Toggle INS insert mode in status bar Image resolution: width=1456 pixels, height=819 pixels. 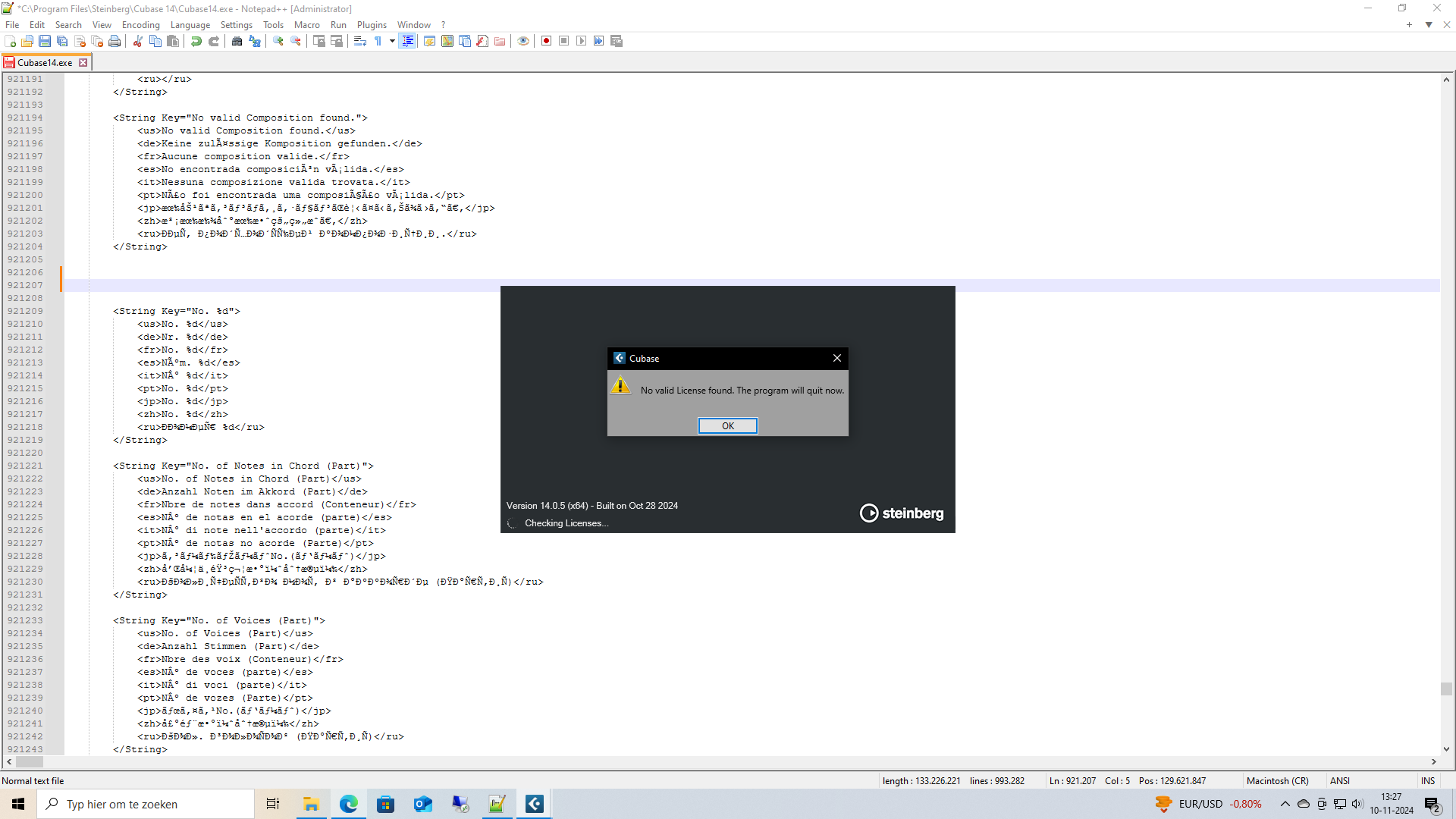[x=1428, y=781]
